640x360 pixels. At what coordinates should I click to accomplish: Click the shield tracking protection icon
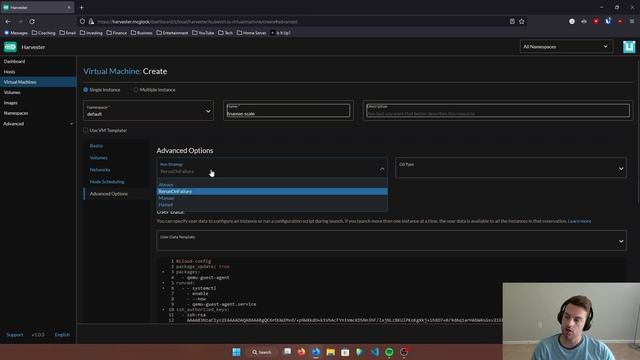point(82,21)
